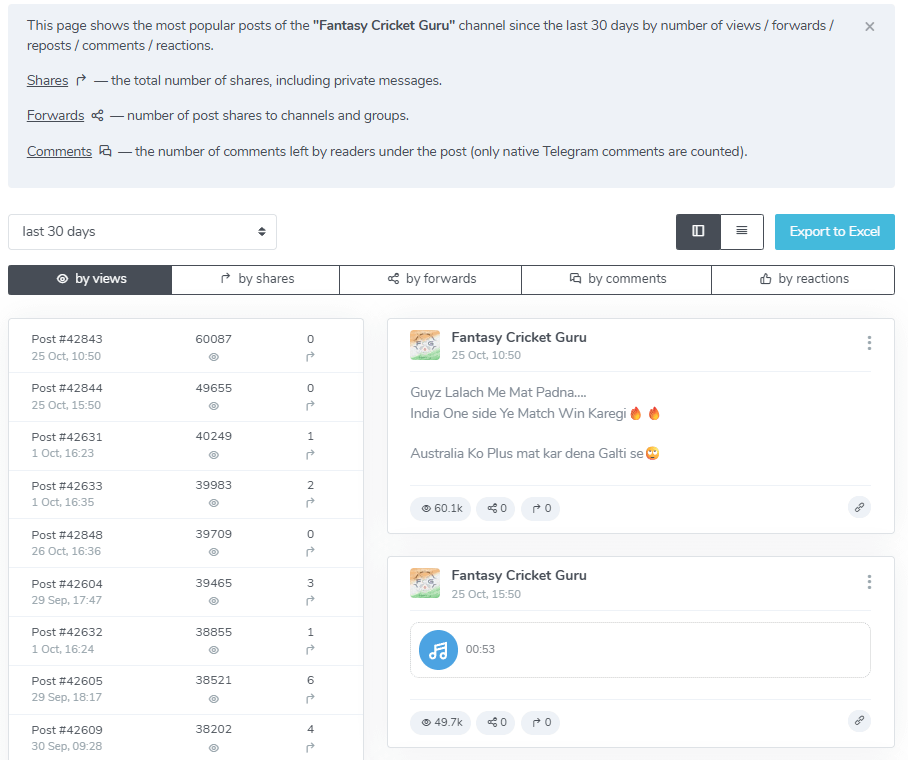The height and width of the screenshot is (760, 908).
Task: Click channel avatar on first post card
Action: pos(425,345)
